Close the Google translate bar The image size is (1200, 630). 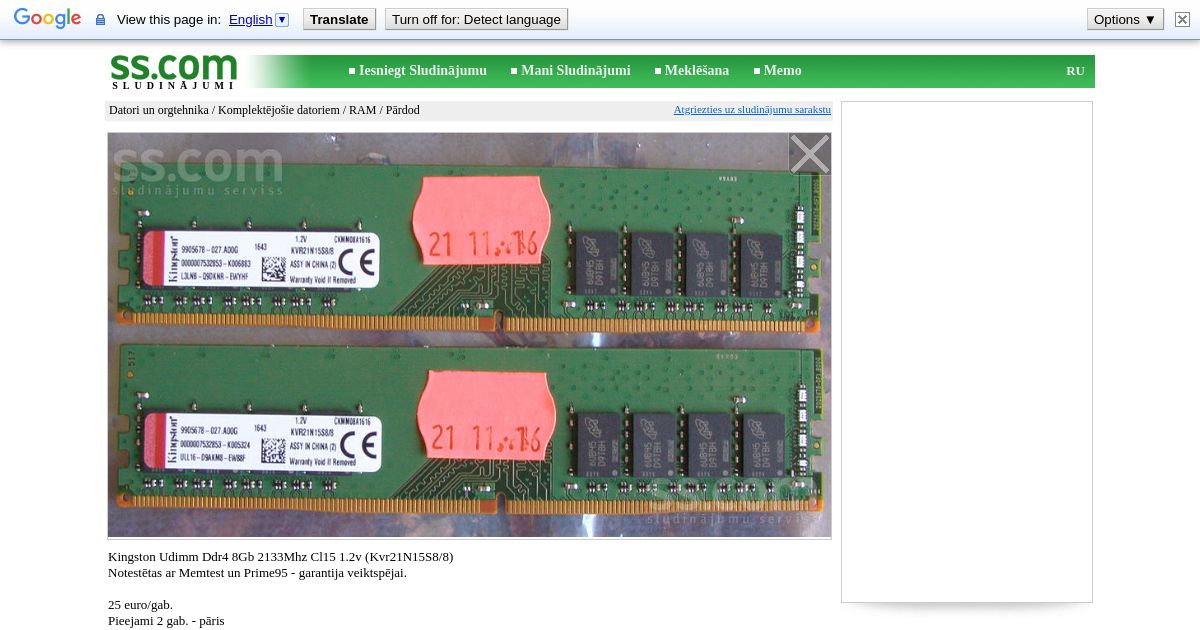(1182, 19)
